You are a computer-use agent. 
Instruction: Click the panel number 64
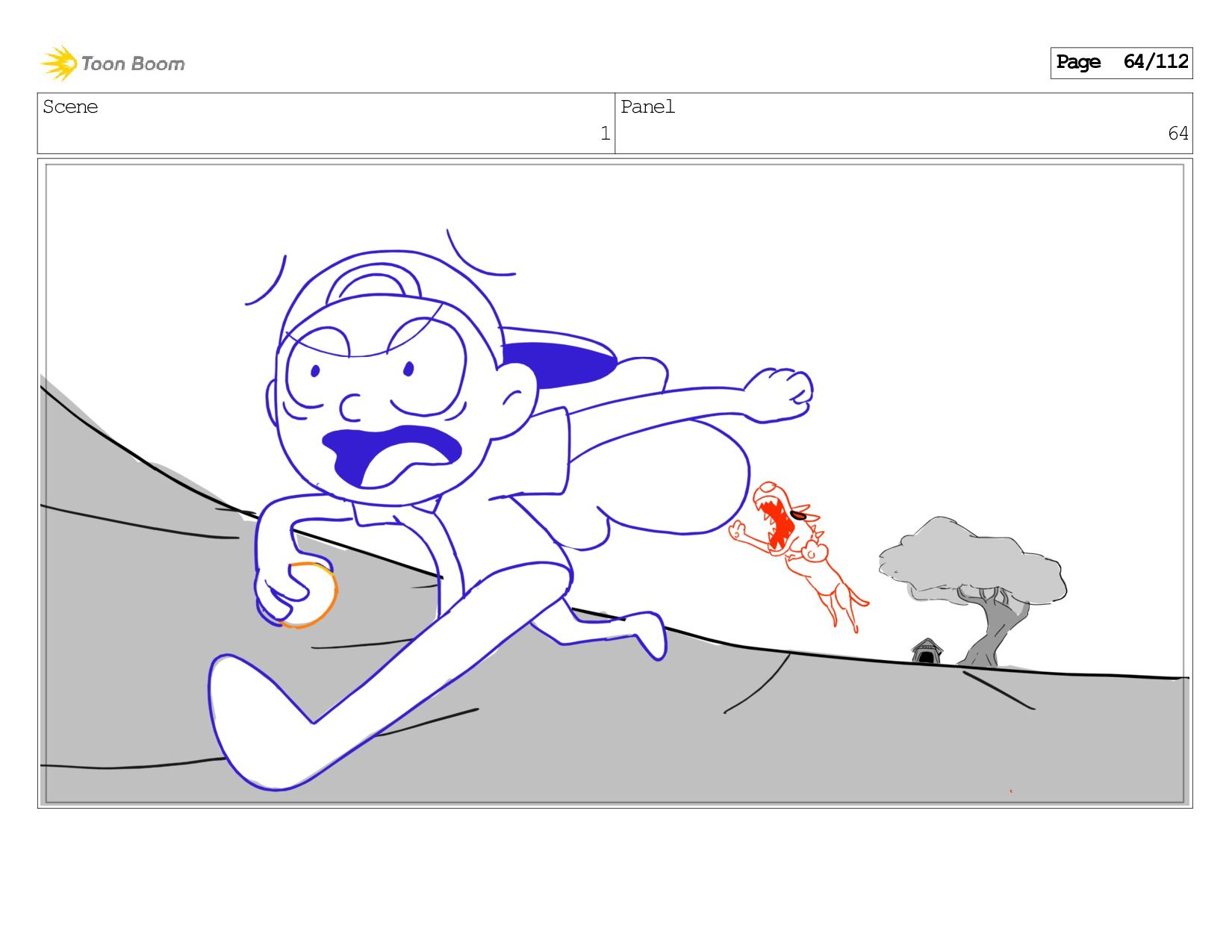[x=1177, y=134]
